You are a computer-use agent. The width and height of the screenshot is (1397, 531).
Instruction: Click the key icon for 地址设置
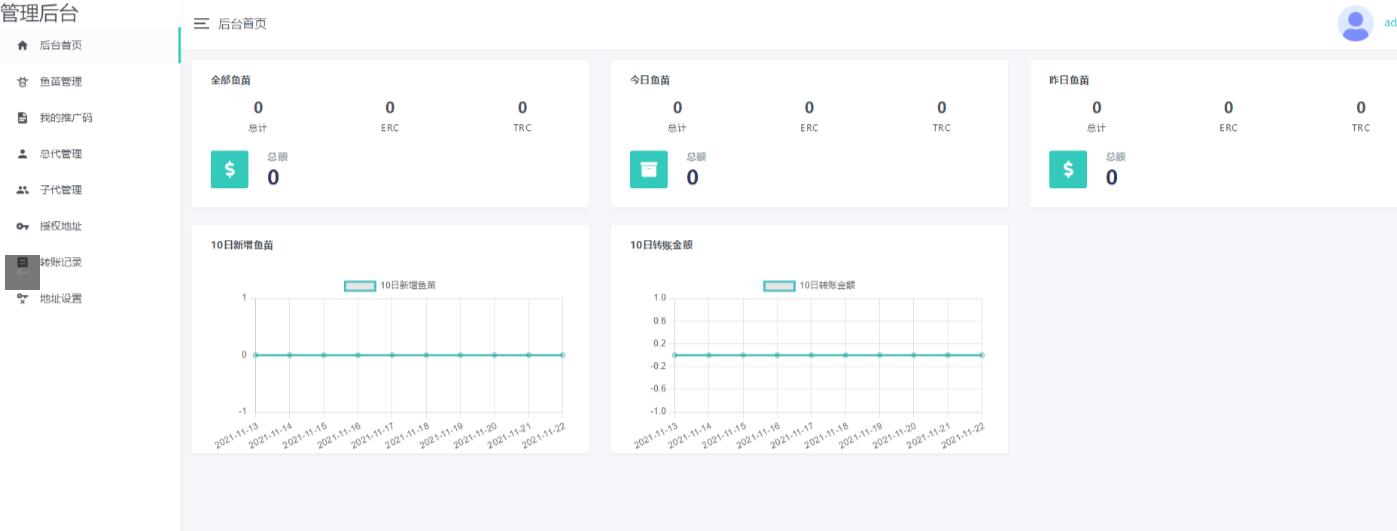(23, 298)
